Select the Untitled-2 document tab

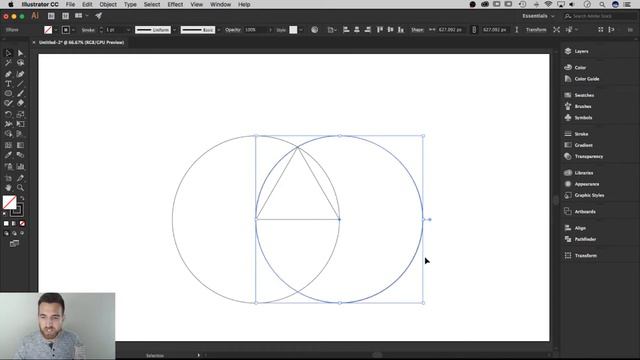pos(81,42)
